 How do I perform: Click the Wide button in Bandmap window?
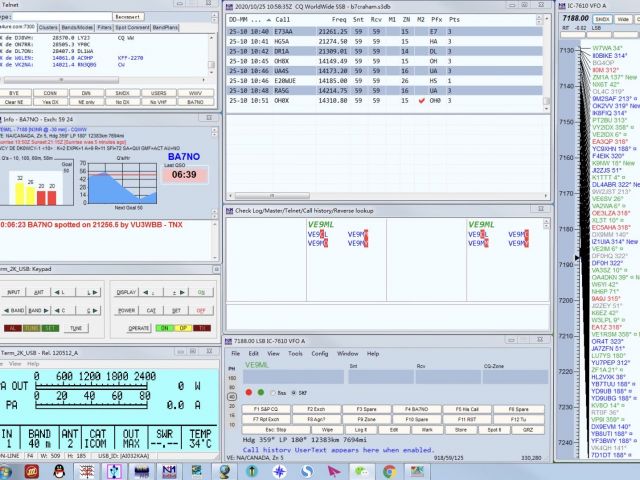623,19
